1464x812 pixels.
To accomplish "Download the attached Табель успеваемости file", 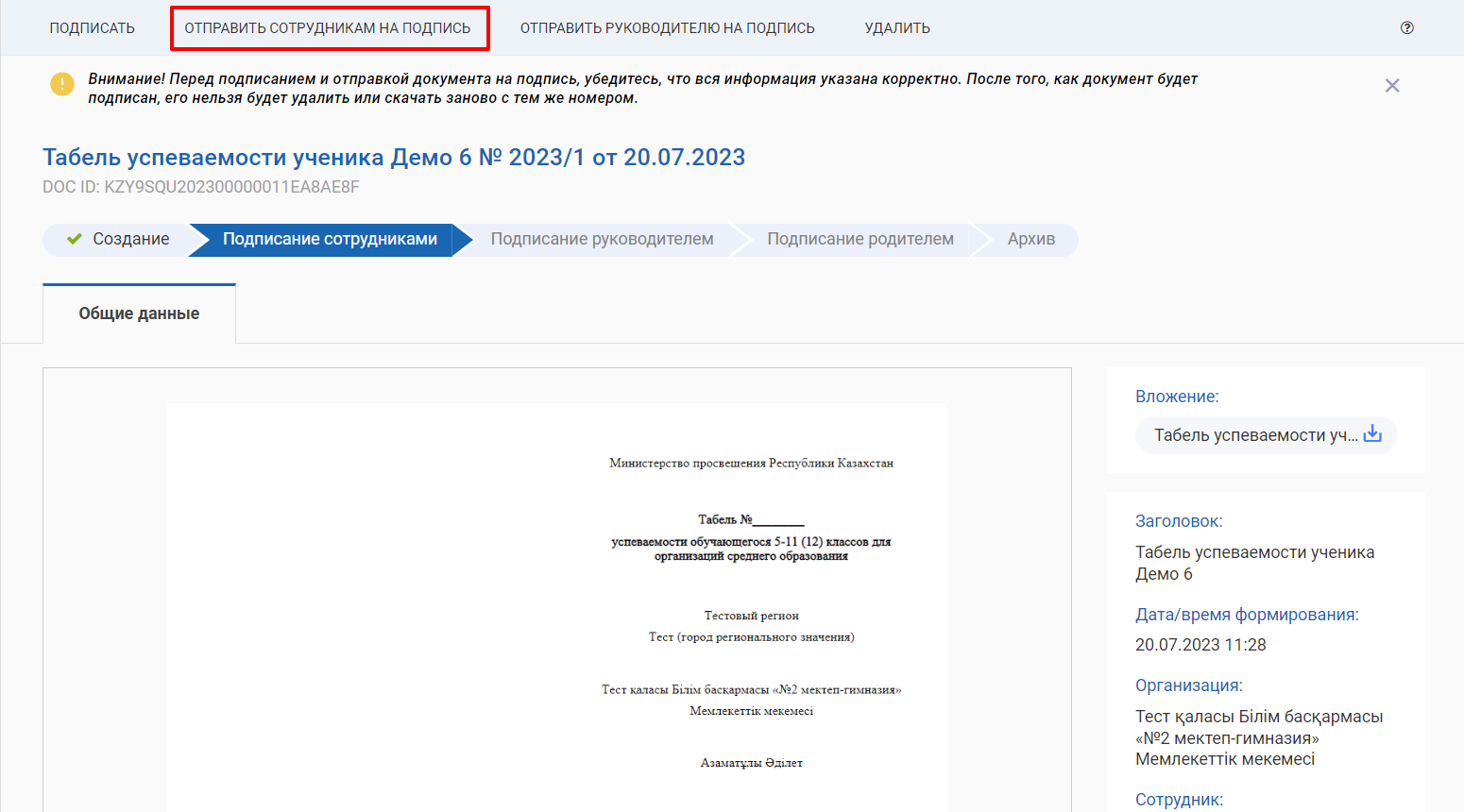I will 1372,434.
